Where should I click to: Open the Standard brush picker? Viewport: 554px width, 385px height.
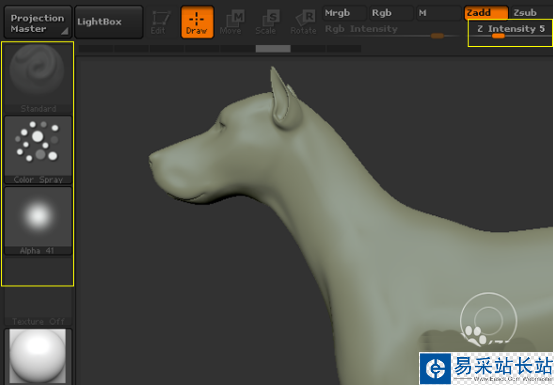(x=38, y=79)
